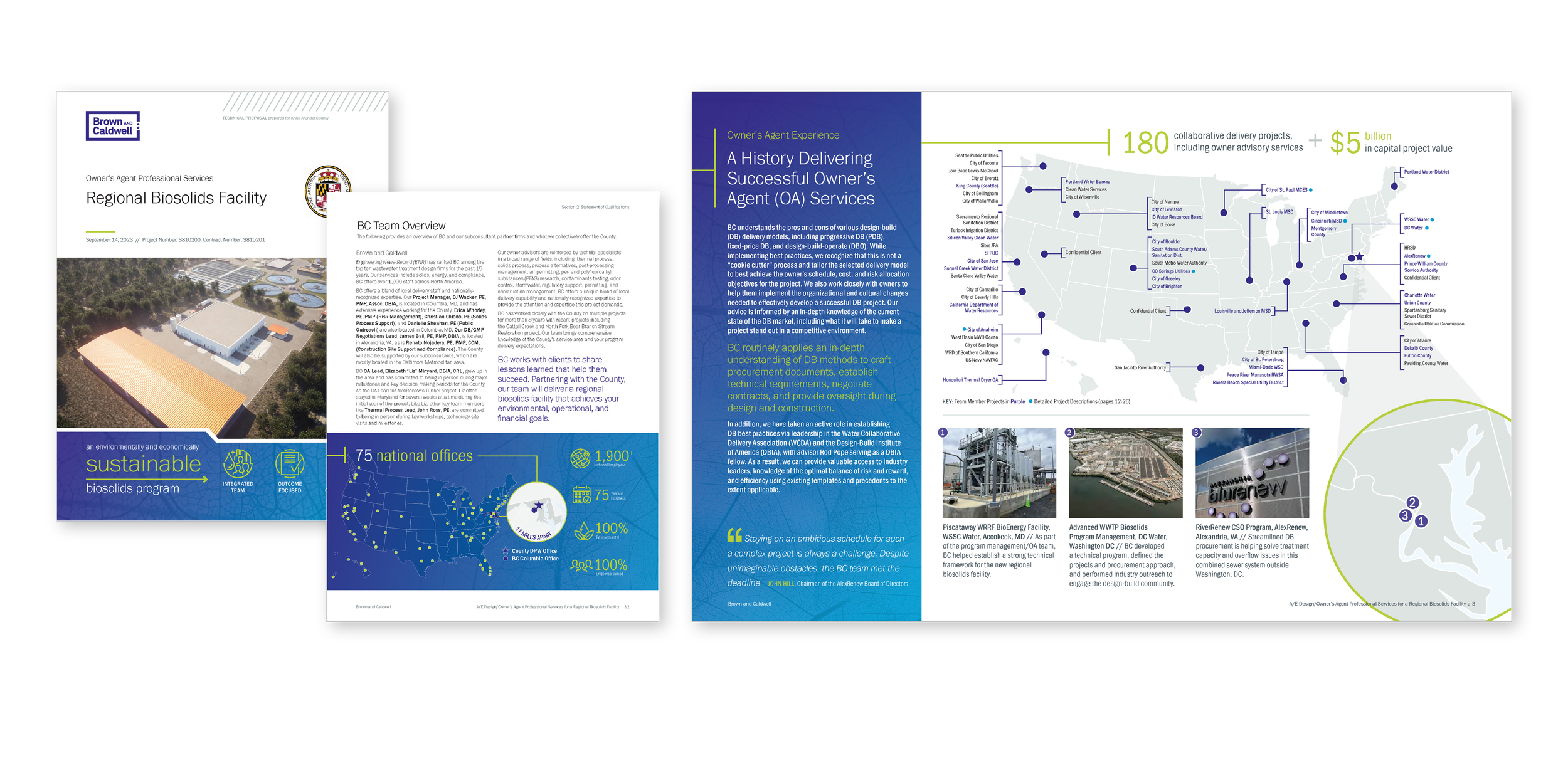Click the globe icon beside 1,900 employees
The height and width of the screenshot is (763, 1568).
pos(580,459)
